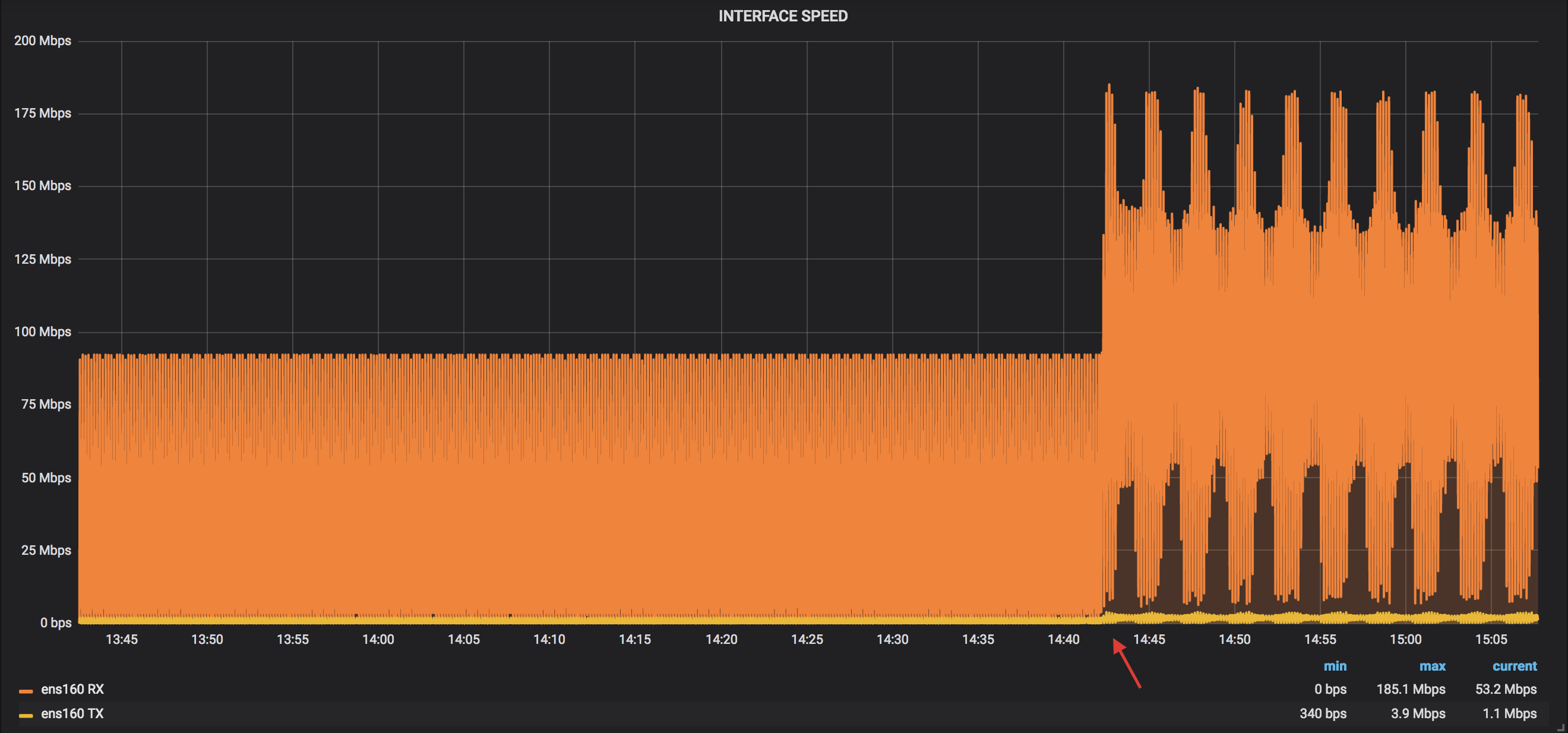This screenshot has height=733, width=1568.
Task: Open color picker for ens160 RX swatch
Action: pos(26,691)
